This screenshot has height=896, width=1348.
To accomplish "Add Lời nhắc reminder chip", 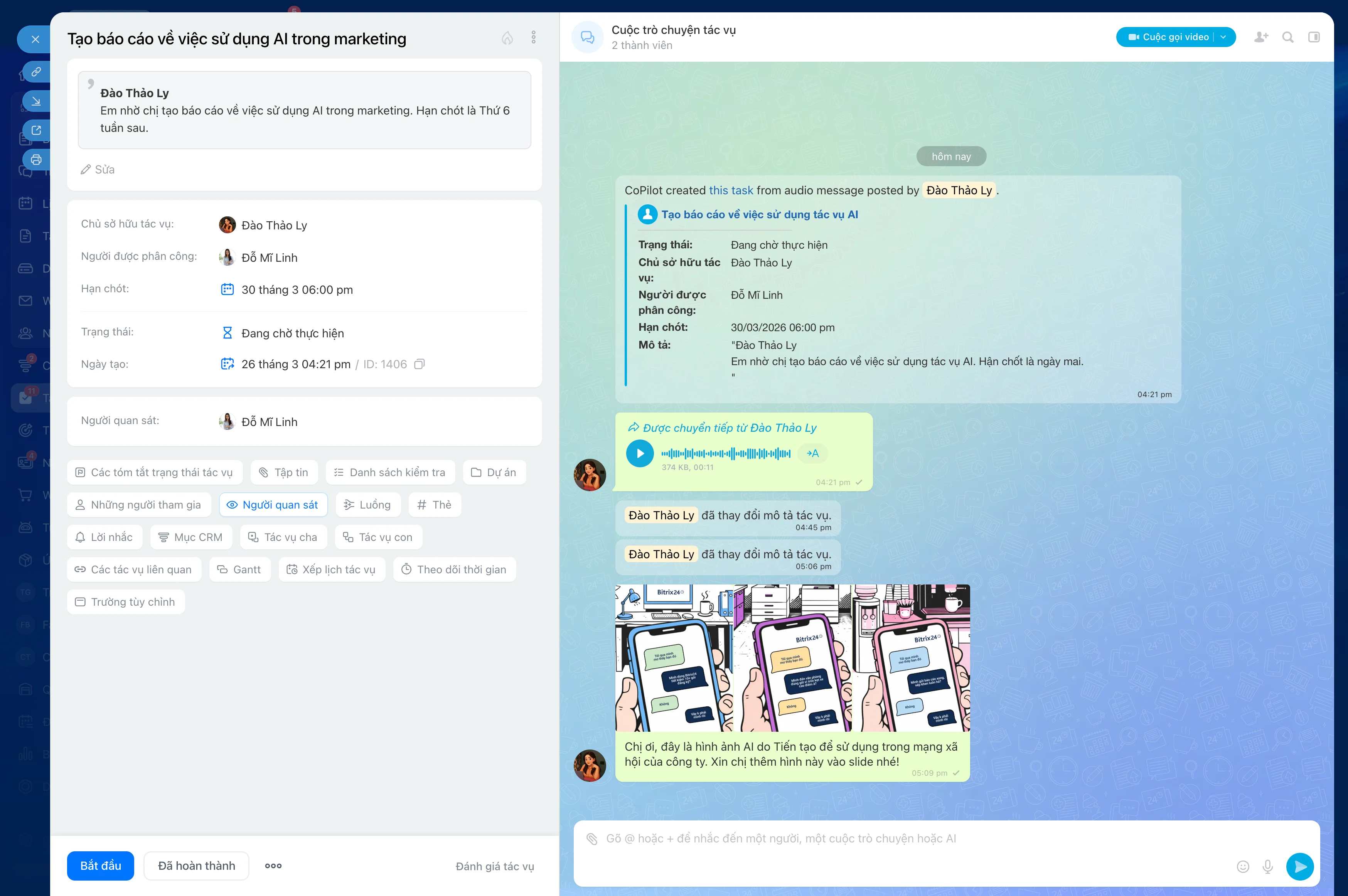I will coord(104,538).
